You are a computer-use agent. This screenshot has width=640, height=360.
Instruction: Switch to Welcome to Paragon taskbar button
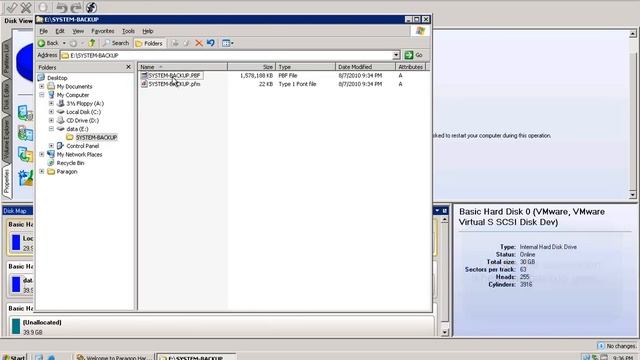click(x=113, y=357)
